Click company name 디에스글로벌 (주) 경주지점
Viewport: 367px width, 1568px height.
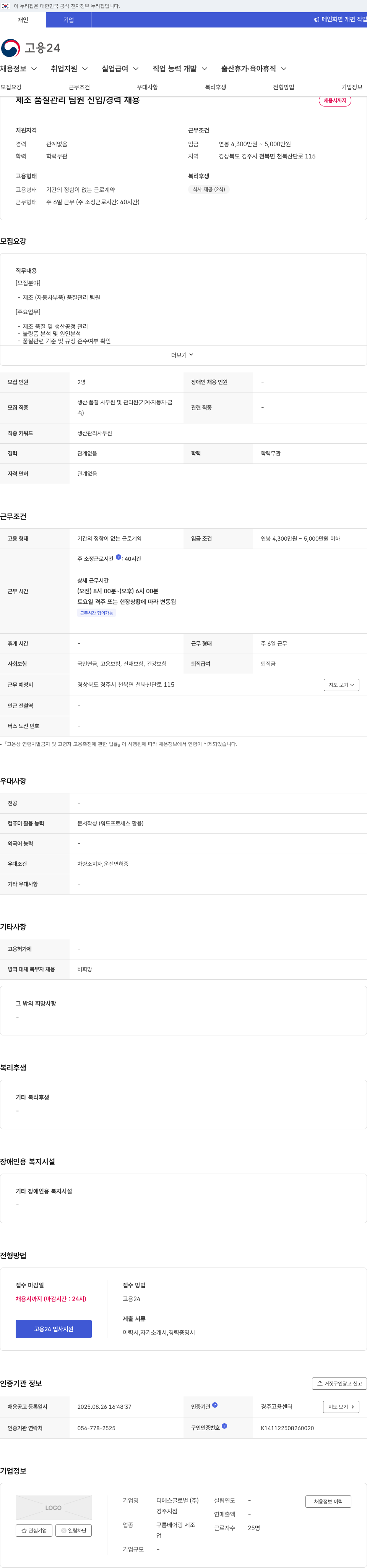pos(177,1506)
